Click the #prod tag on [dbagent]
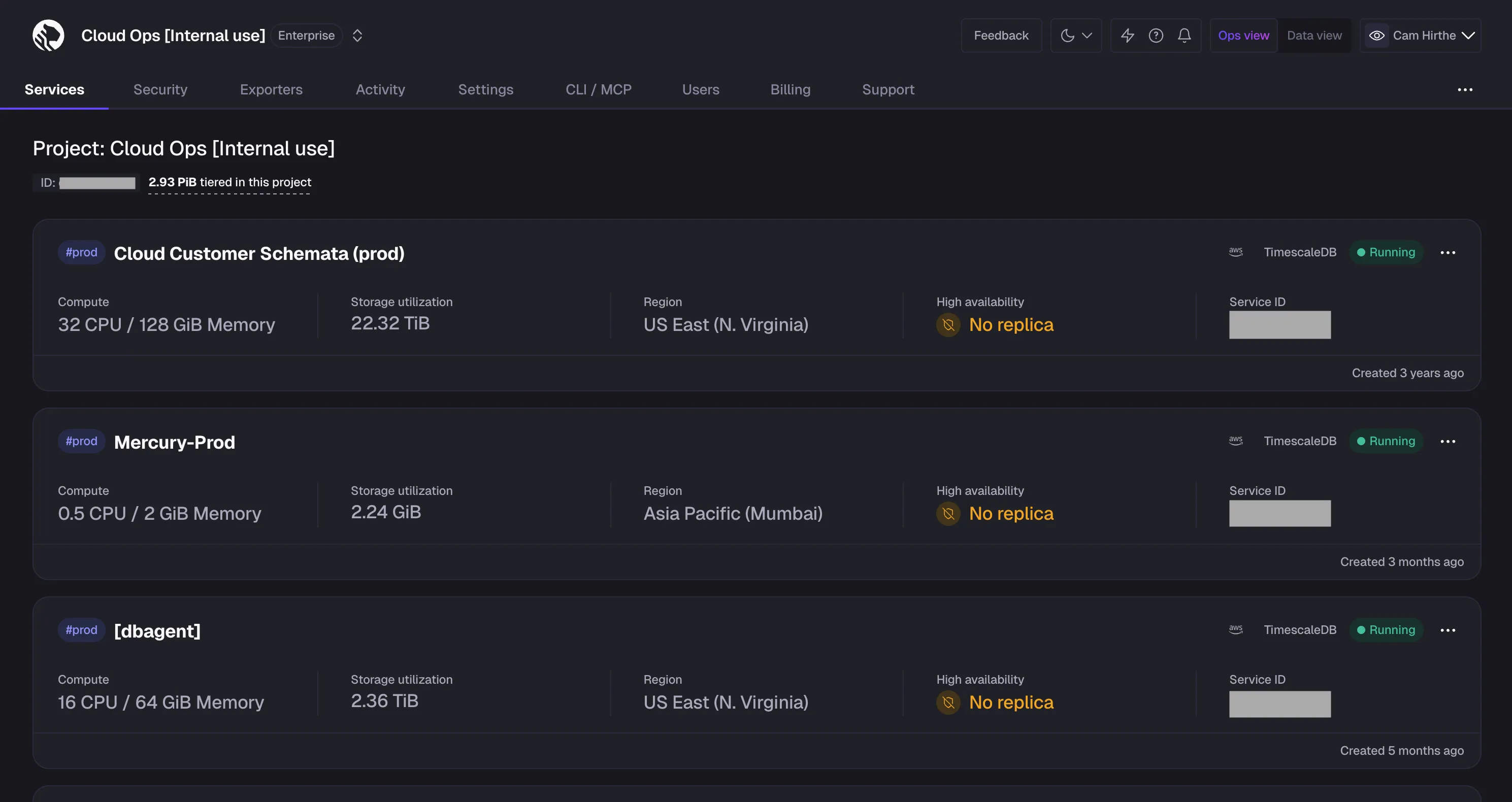 [82, 630]
